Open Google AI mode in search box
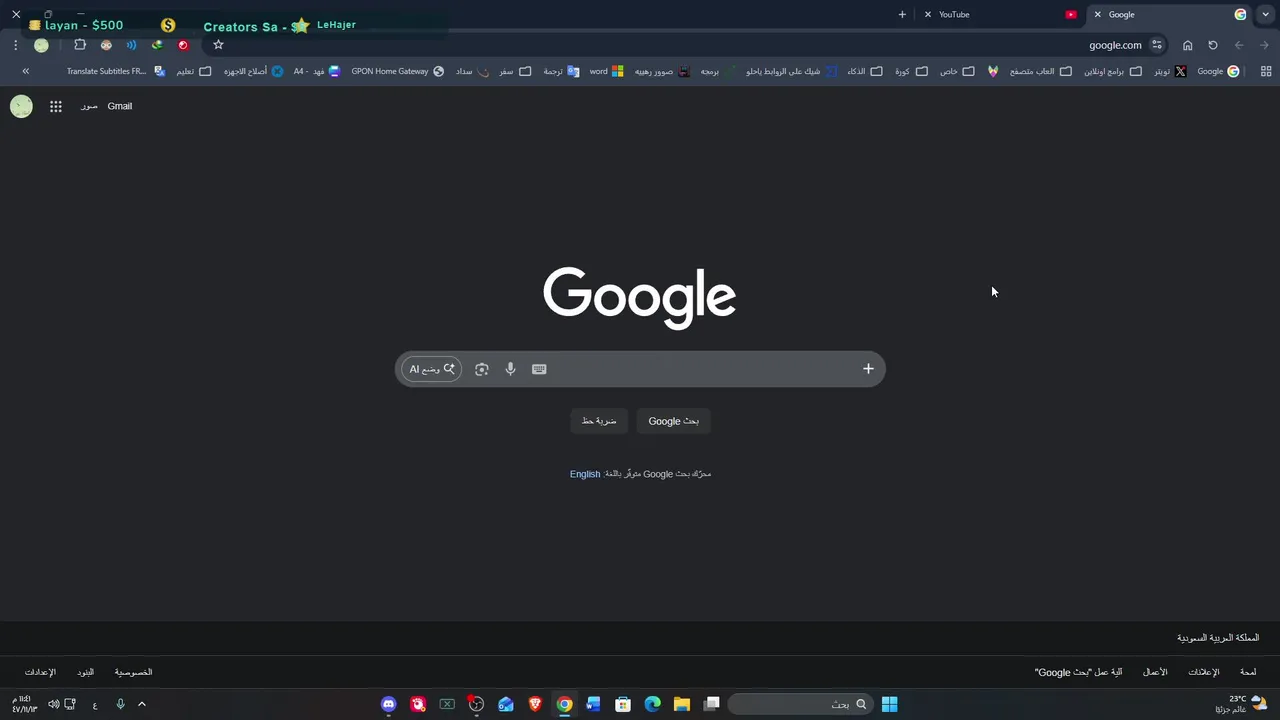The height and width of the screenshot is (720, 1280). pyautogui.click(x=432, y=369)
